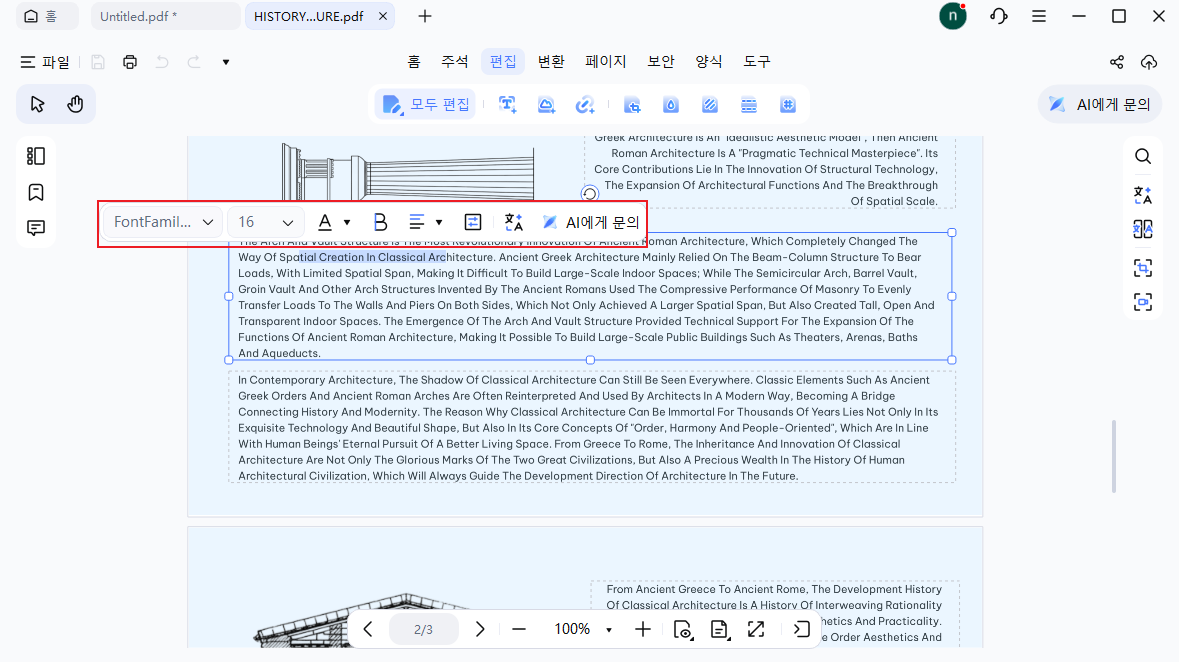The width and height of the screenshot is (1179, 662).
Task: Click the translate icon in right sidebar
Action: (1143, 195)
